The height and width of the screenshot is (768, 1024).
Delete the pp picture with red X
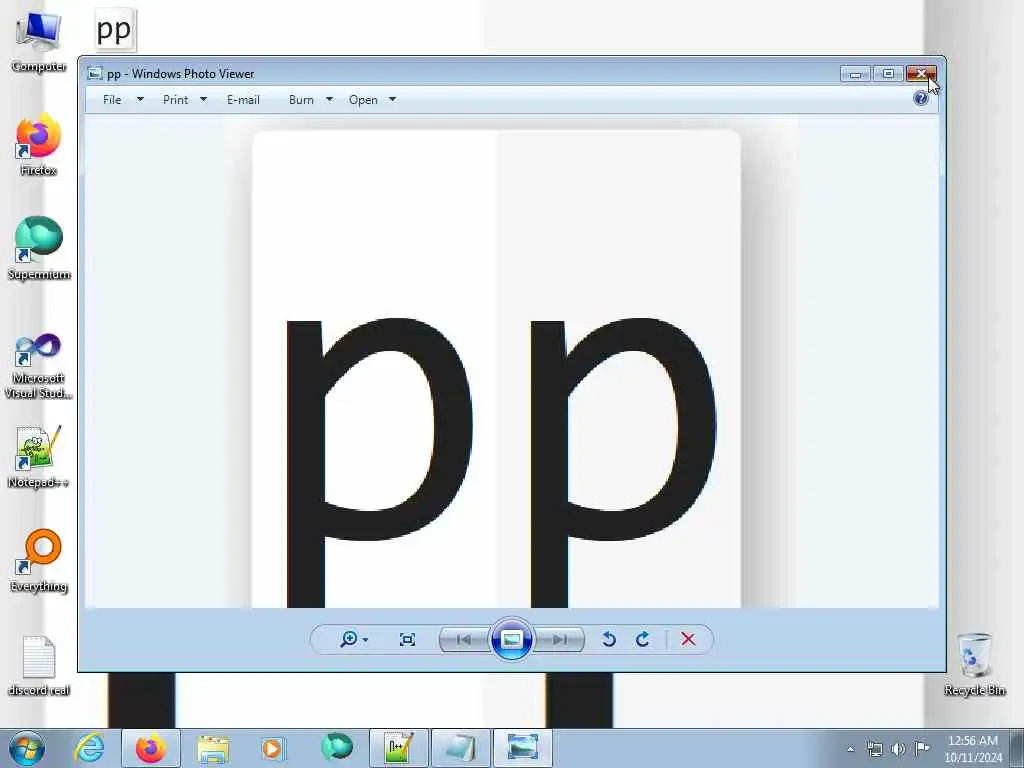688,639
